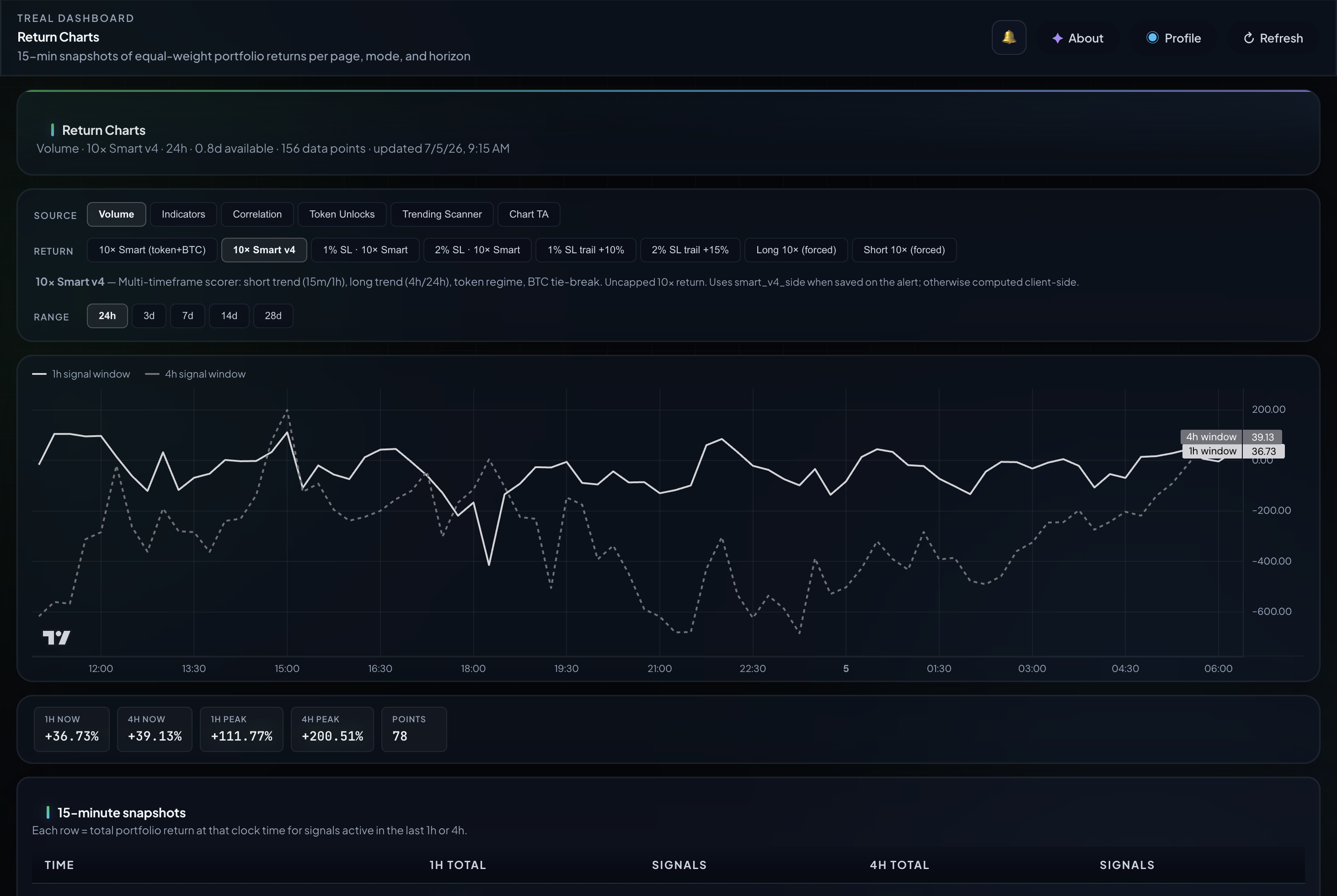Viewport: 1337px width, 896px height.
Task: Set range to 7d
Action: (187, 316)
